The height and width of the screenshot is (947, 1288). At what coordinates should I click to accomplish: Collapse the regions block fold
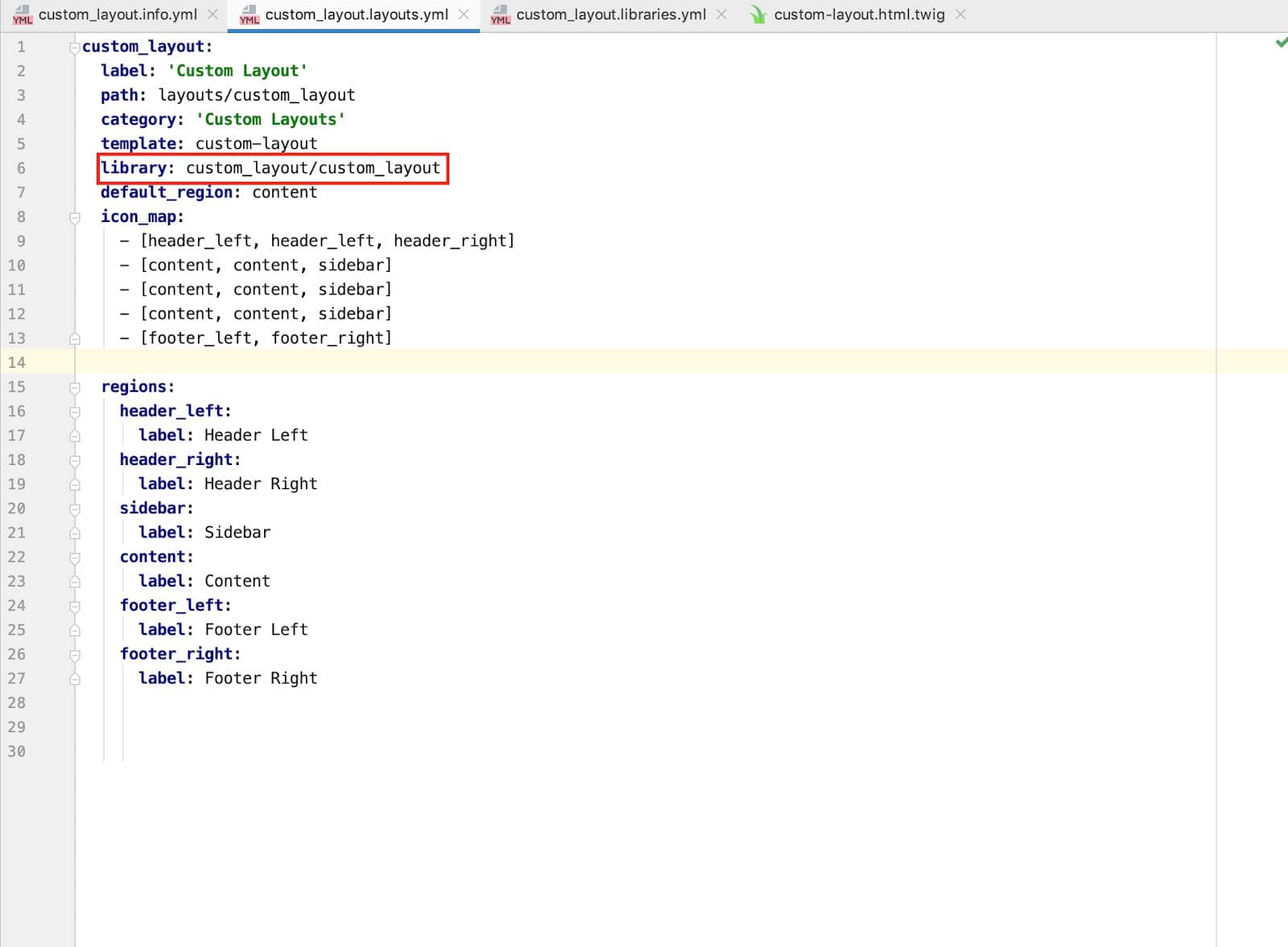pos(75,388)
